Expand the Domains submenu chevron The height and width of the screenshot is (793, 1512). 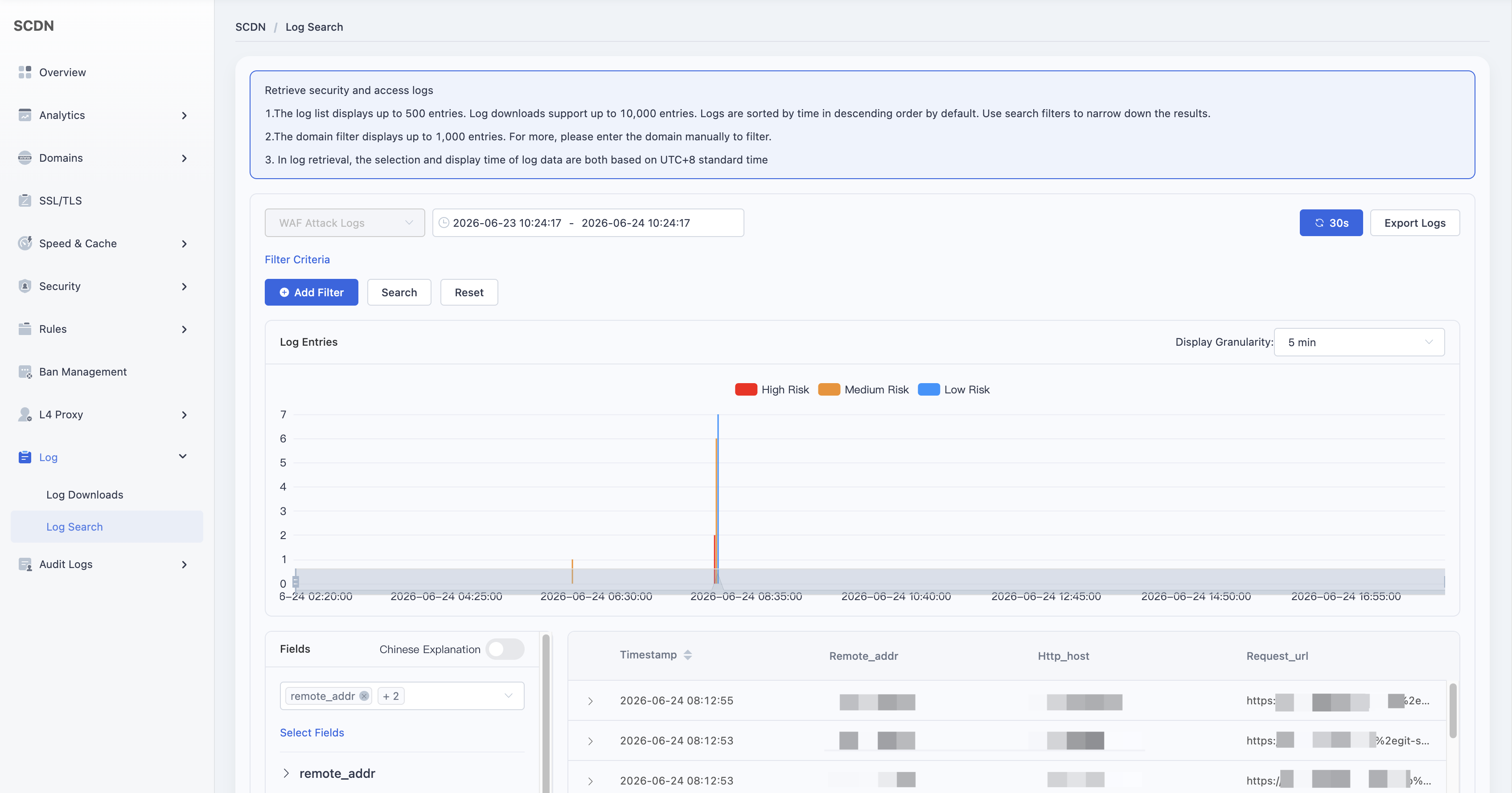184,158
